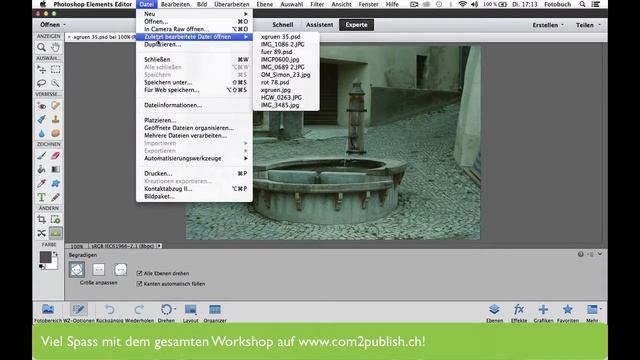
Task: Open the status bar info arrow
Action: pos(160,246)
